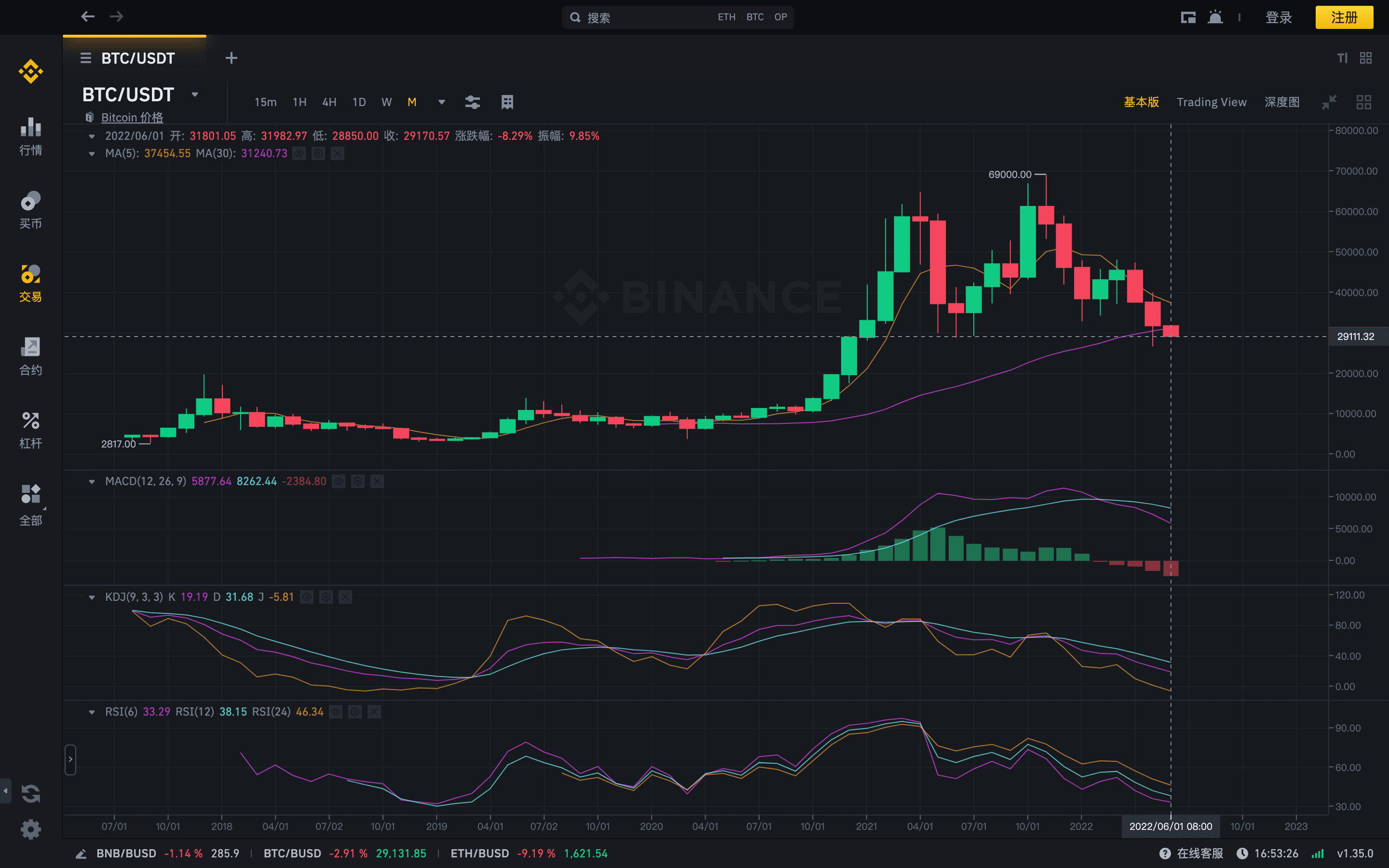Remove the MA indicator with X
Screen dimensions: 1389x868
pyautogui.click(x=338, y=153)
